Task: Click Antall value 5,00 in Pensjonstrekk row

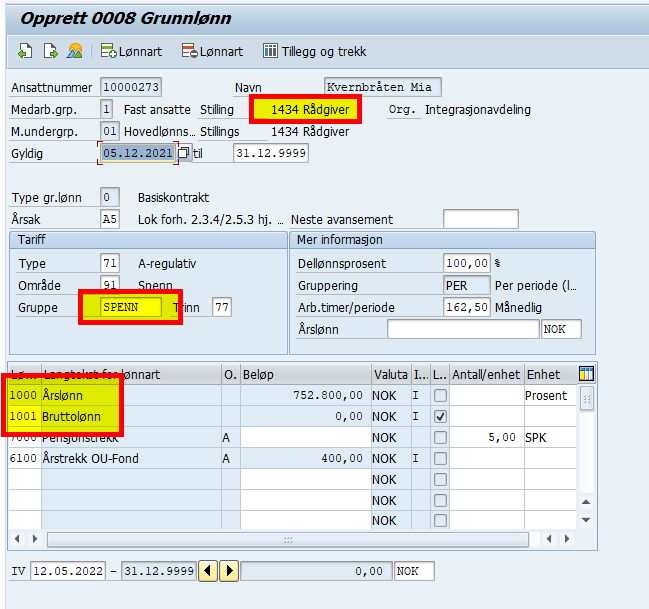Action: pos(487,438)
